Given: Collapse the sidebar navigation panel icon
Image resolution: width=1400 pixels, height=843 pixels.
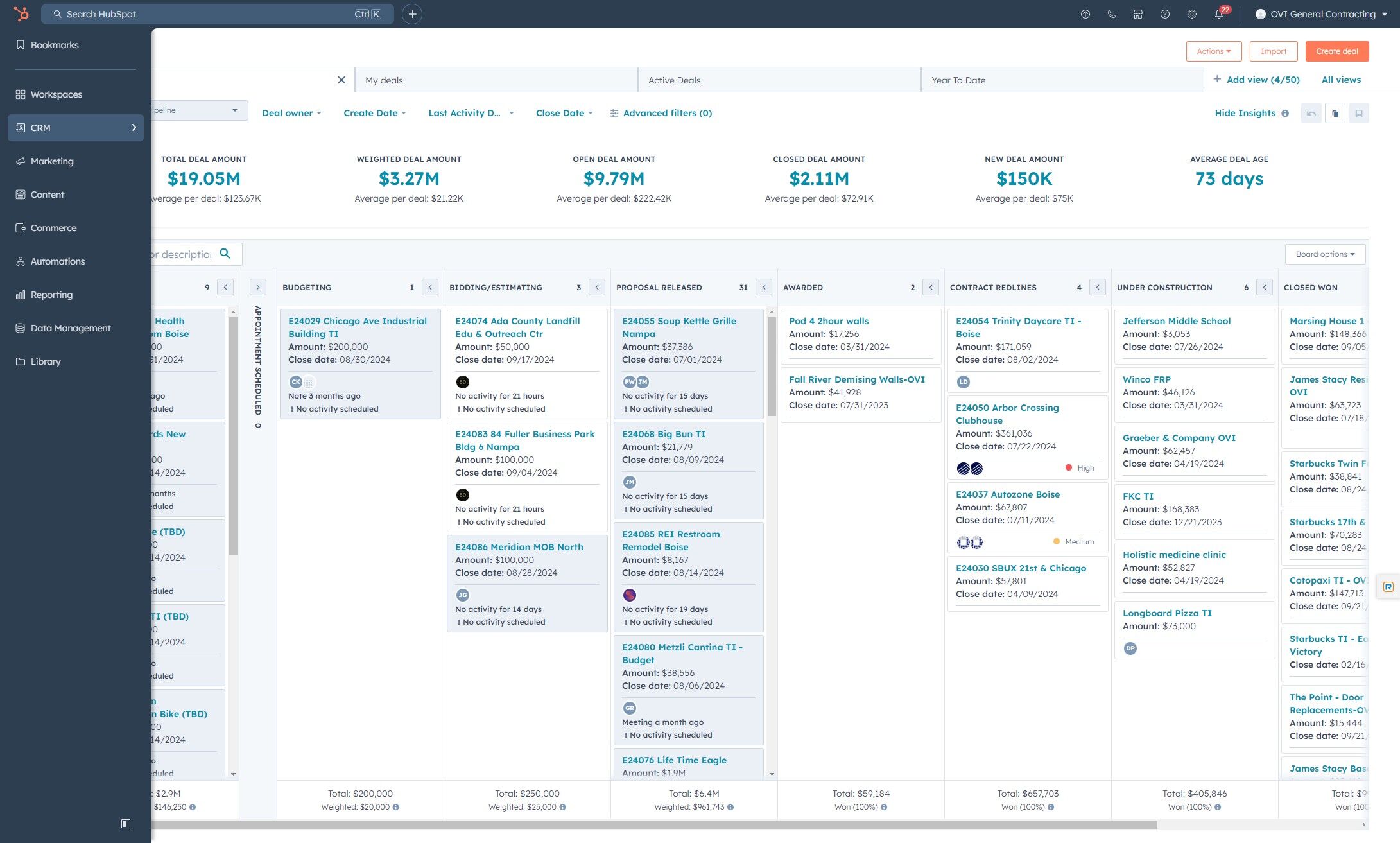Looking at the screenshot, I should pyautogui.click(x=126, y=823).
